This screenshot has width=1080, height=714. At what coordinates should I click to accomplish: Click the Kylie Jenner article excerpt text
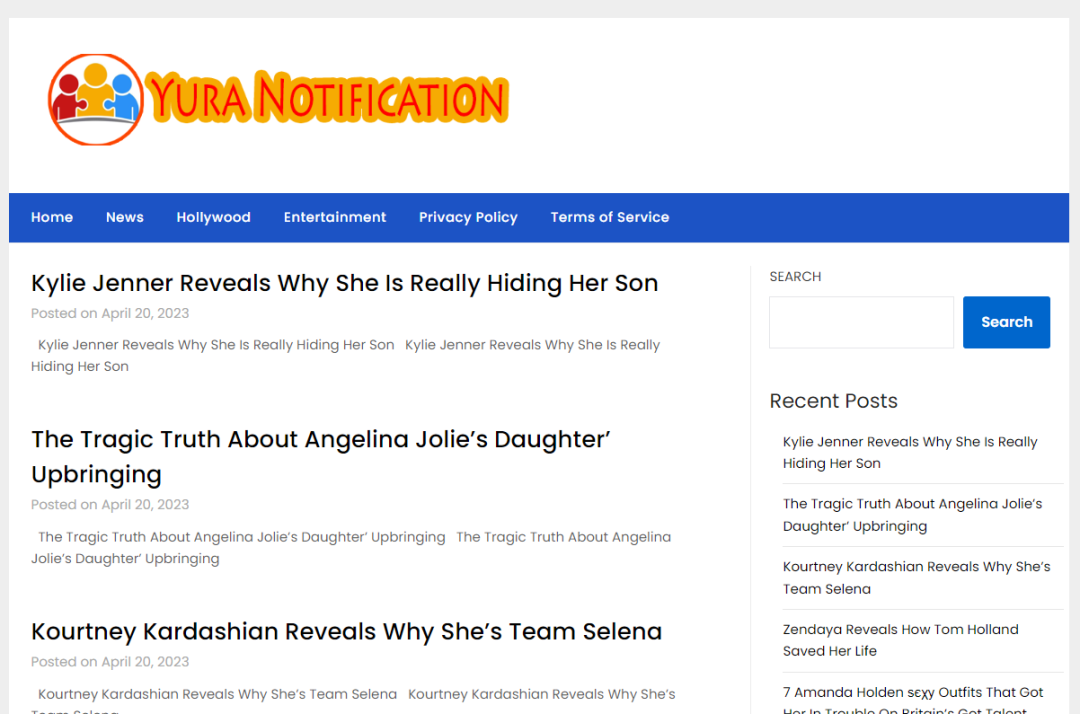click(x=346, y=355)
